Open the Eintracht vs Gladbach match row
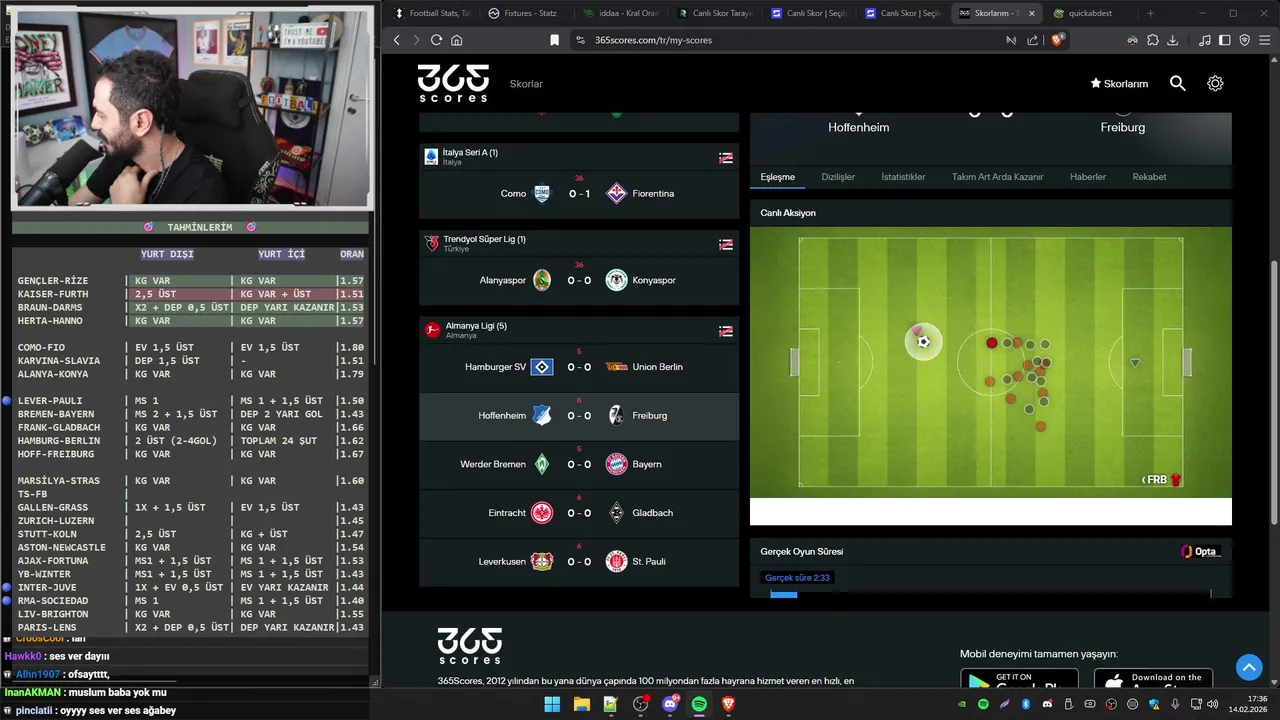1280x720 pixels. click(x=579, y=513)
